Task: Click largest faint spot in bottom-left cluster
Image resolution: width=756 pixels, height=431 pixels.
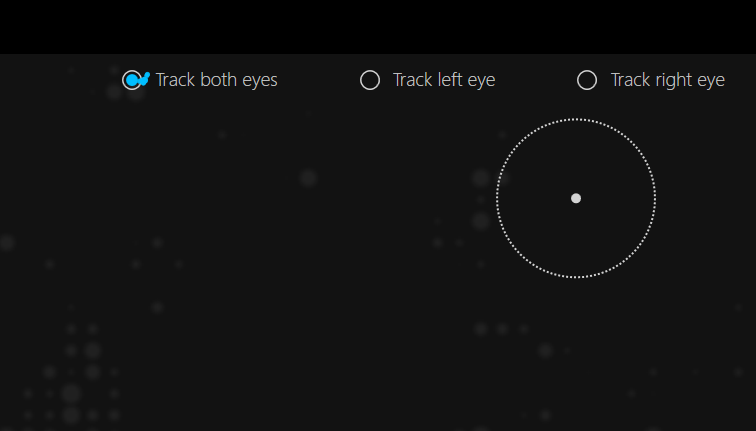Action: tap(71, 393)
